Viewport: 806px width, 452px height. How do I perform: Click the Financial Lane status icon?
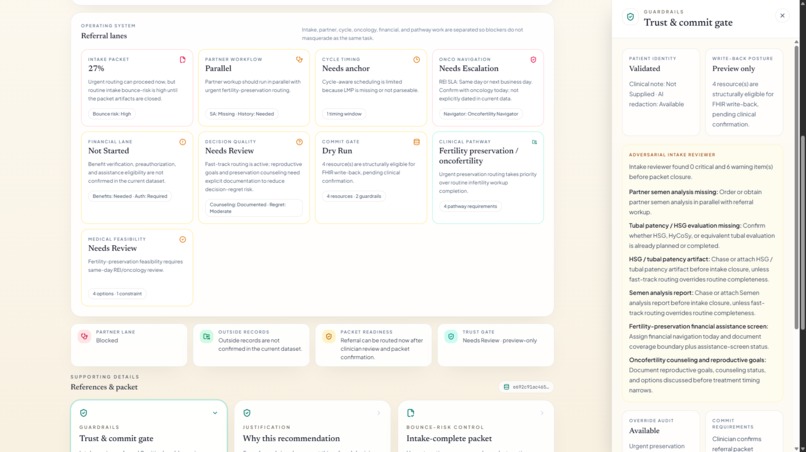[182, 142]
